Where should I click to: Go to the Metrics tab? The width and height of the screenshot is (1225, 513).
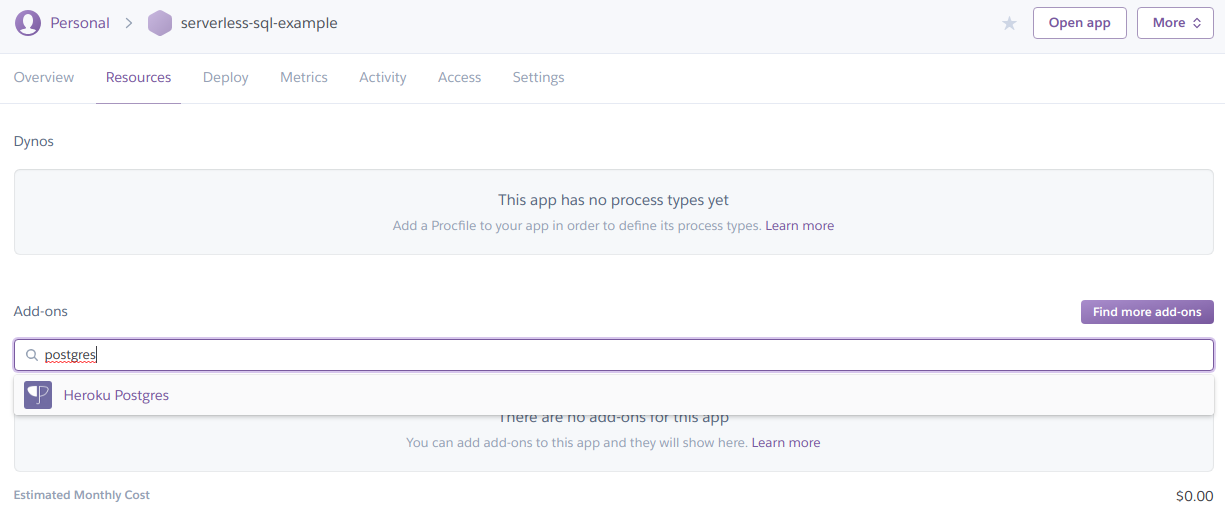(304, 77)
